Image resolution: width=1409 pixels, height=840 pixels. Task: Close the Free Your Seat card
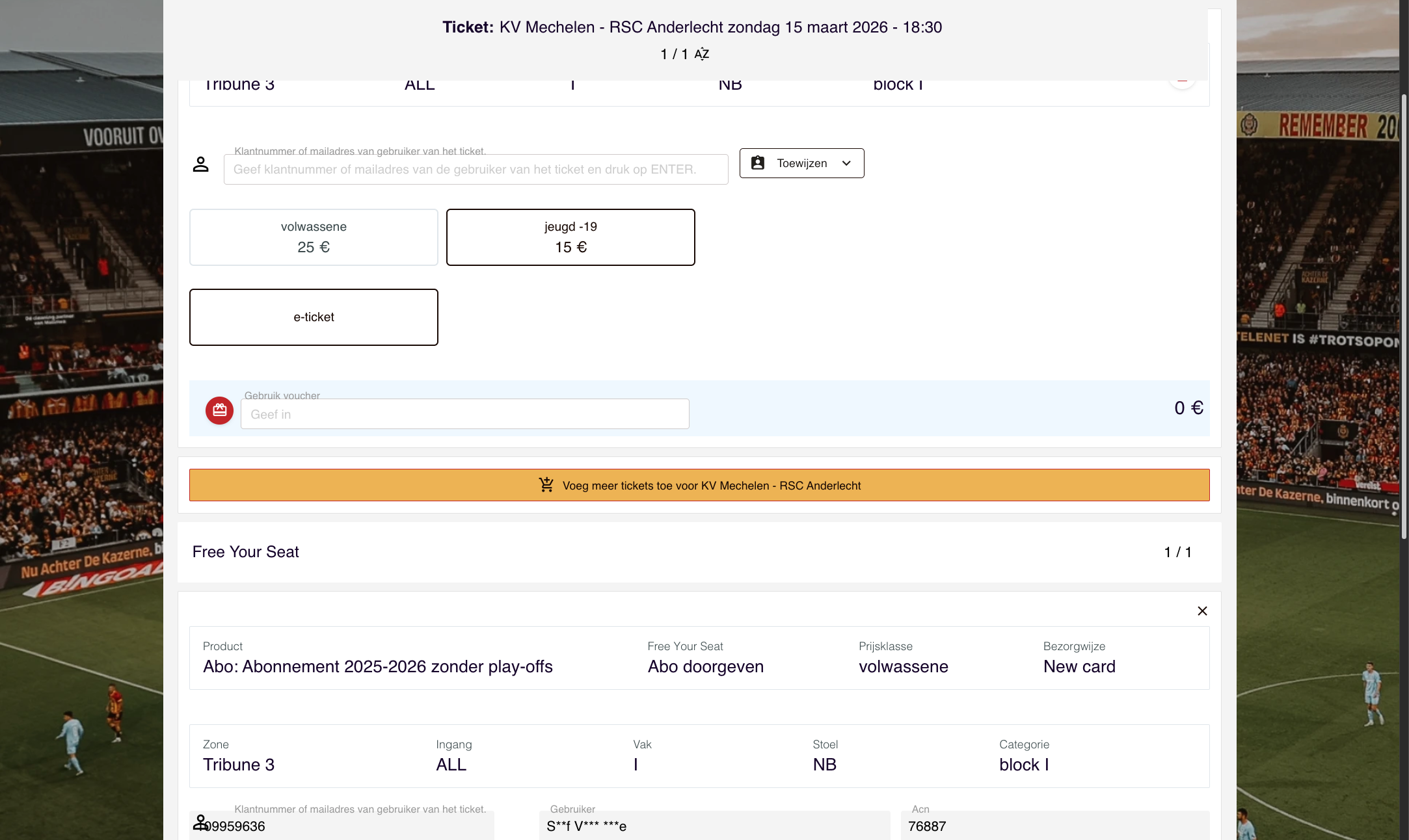point(1202,610)
